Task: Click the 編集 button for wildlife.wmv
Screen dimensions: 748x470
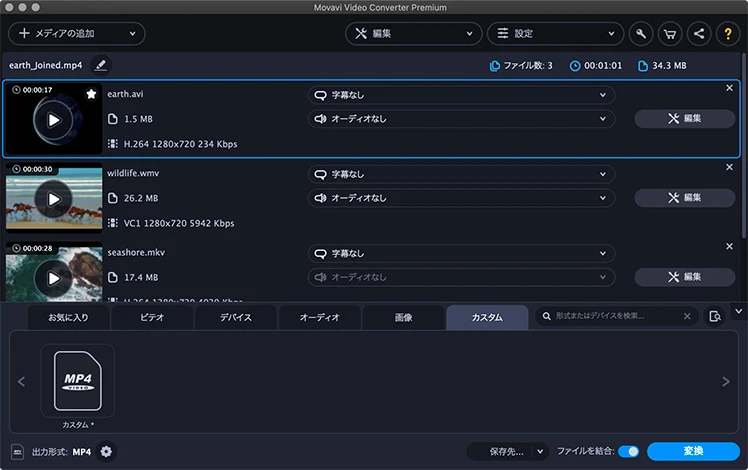Action: pyautogui.click(x=685, y=198)
